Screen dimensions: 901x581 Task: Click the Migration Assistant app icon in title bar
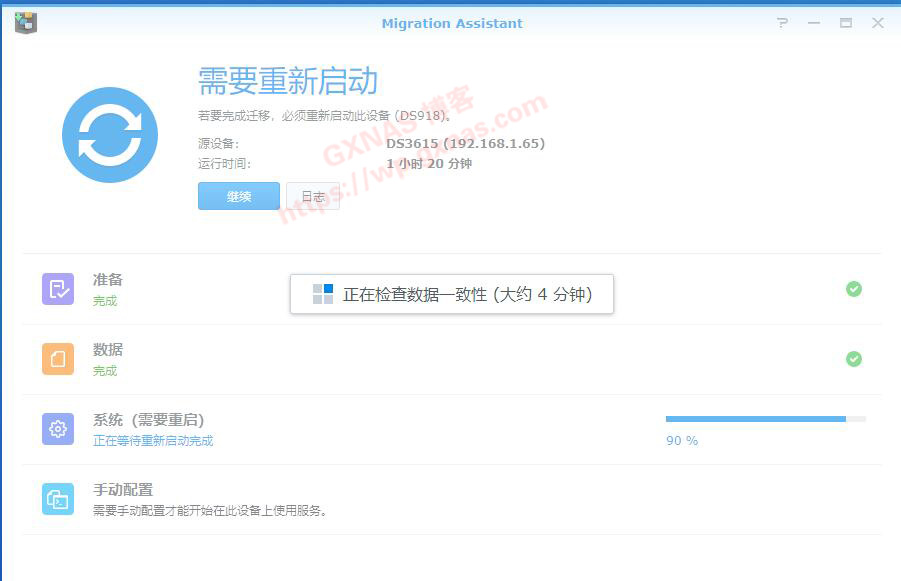point(26,23)
